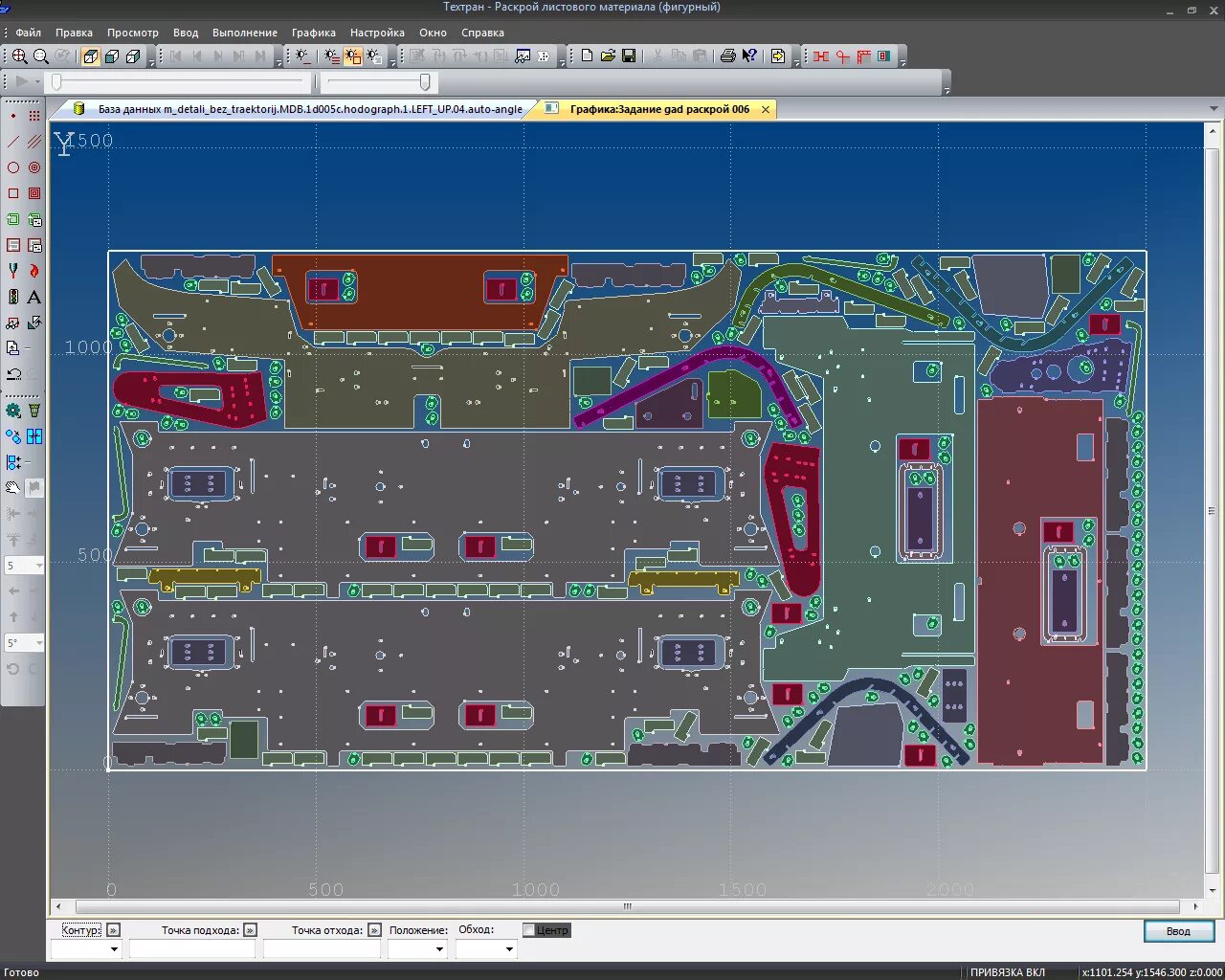Open the Графика menu
1225x980 pixels.
point(314,33)
